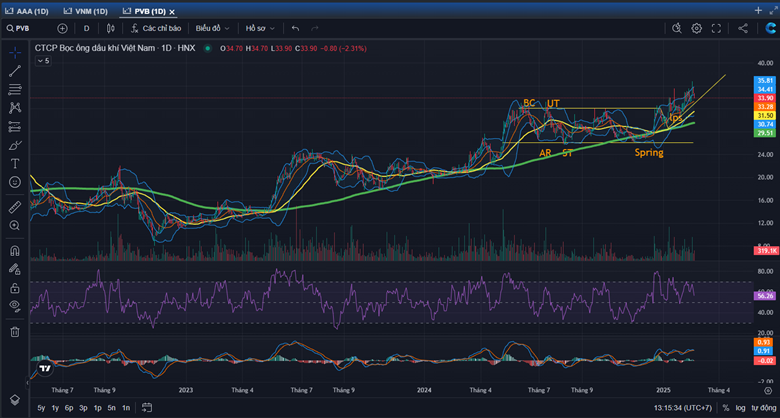Click the share chart icon

pos(742,29)
